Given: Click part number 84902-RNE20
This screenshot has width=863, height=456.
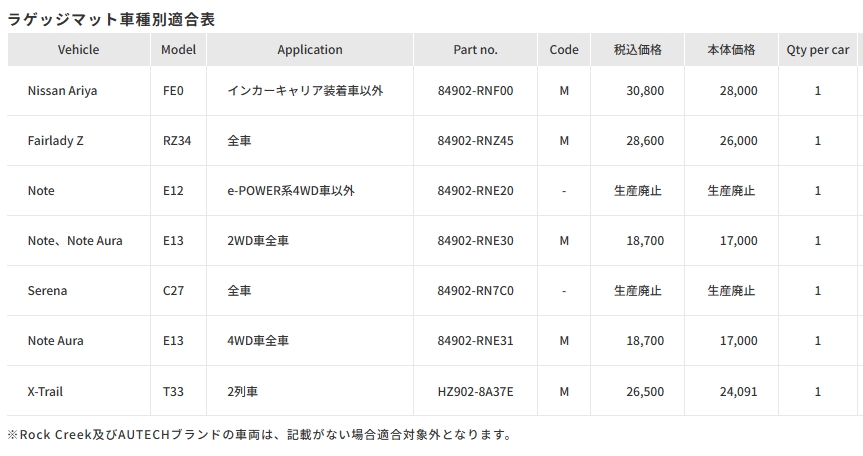Looking at the screenshot, I should pos(476,191).
